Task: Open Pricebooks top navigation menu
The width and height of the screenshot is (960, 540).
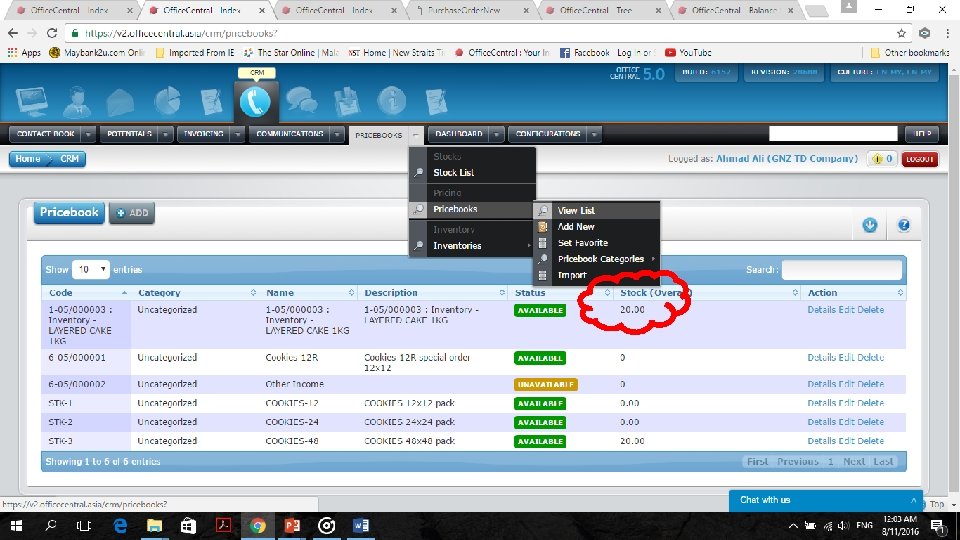Action: (x=379, y=135)
